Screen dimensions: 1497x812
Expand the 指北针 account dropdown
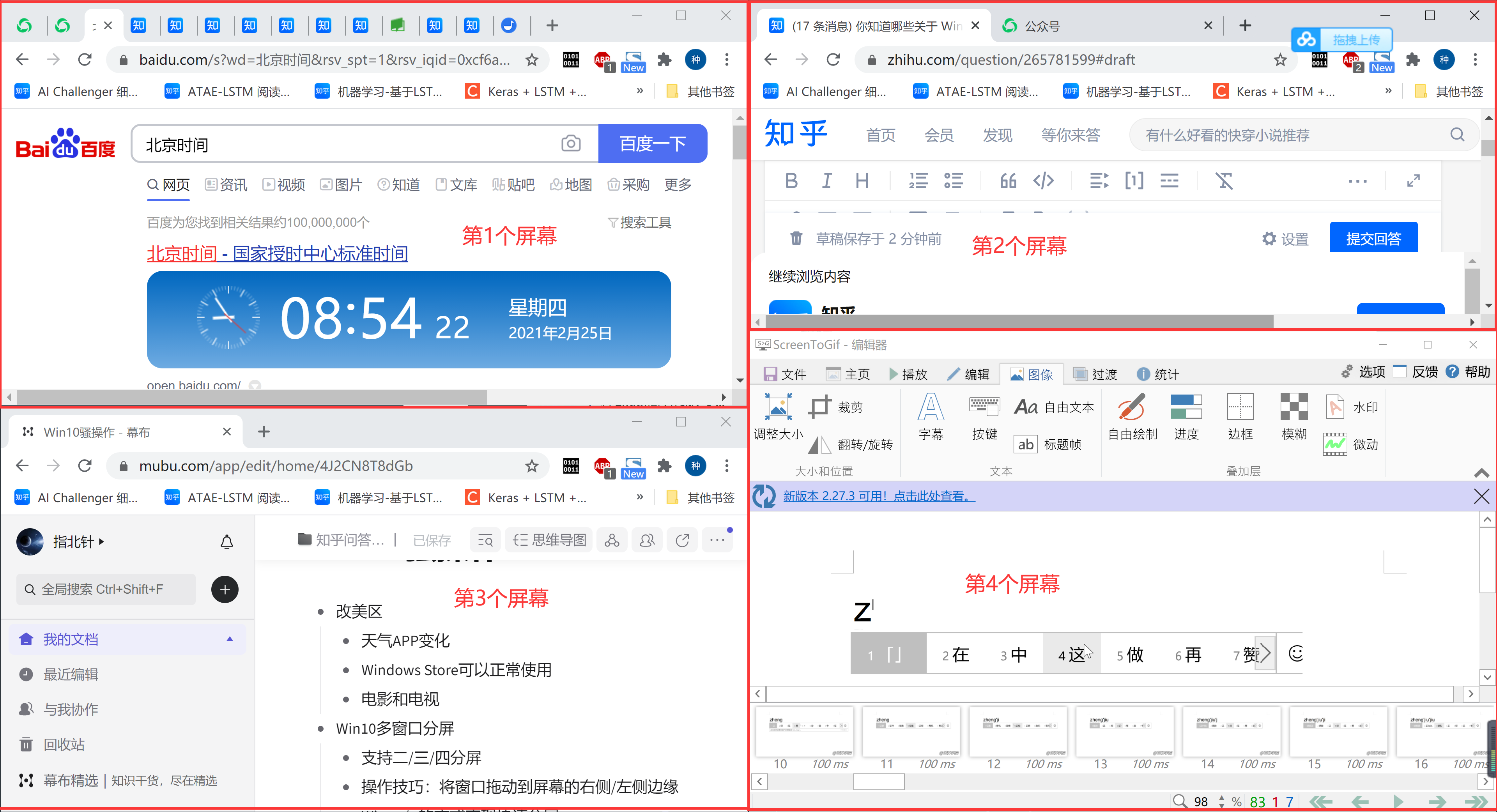[x=78, y=542]
